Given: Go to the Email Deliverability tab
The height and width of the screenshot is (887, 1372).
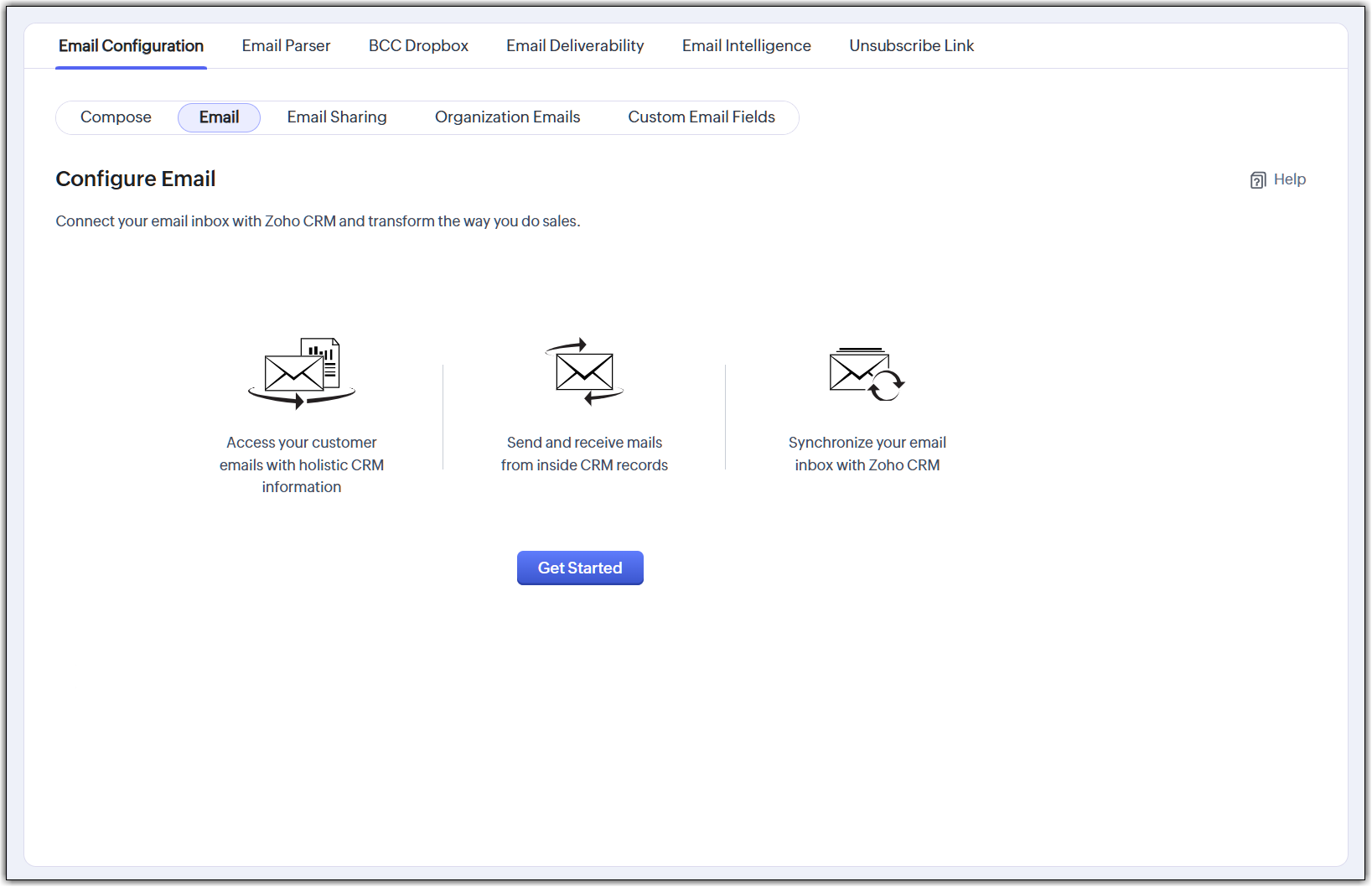Looking at the screenshot, I should 575,46.
